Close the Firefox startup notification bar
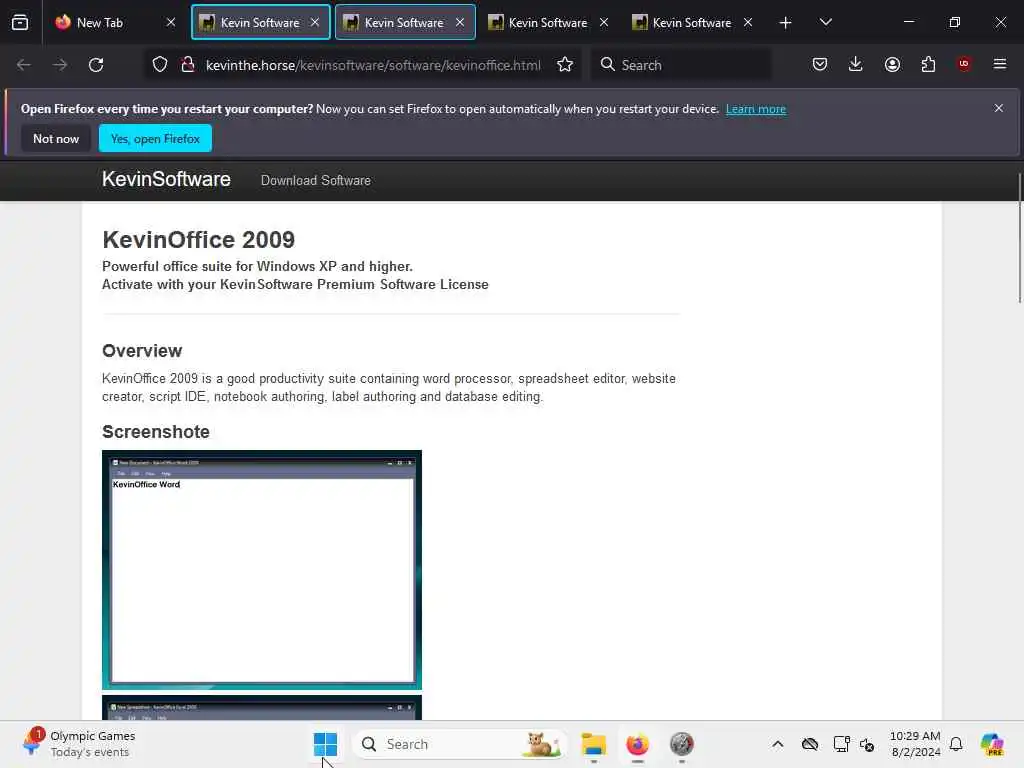 click(x=999, y=108)
